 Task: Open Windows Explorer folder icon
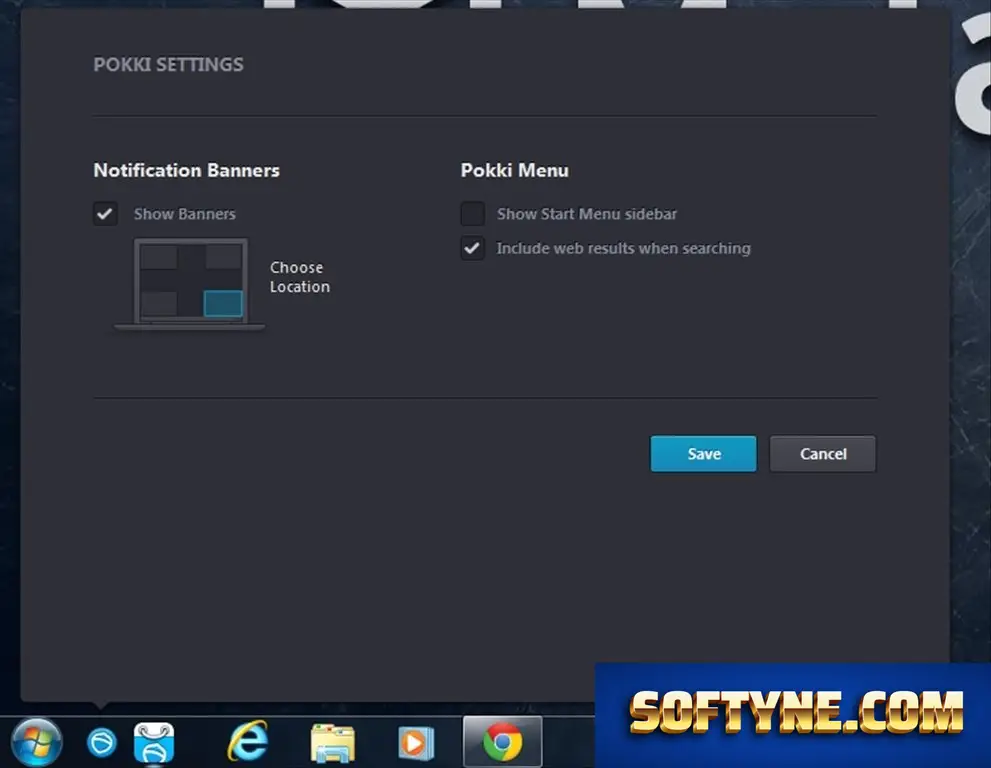[x=332, y=743]
